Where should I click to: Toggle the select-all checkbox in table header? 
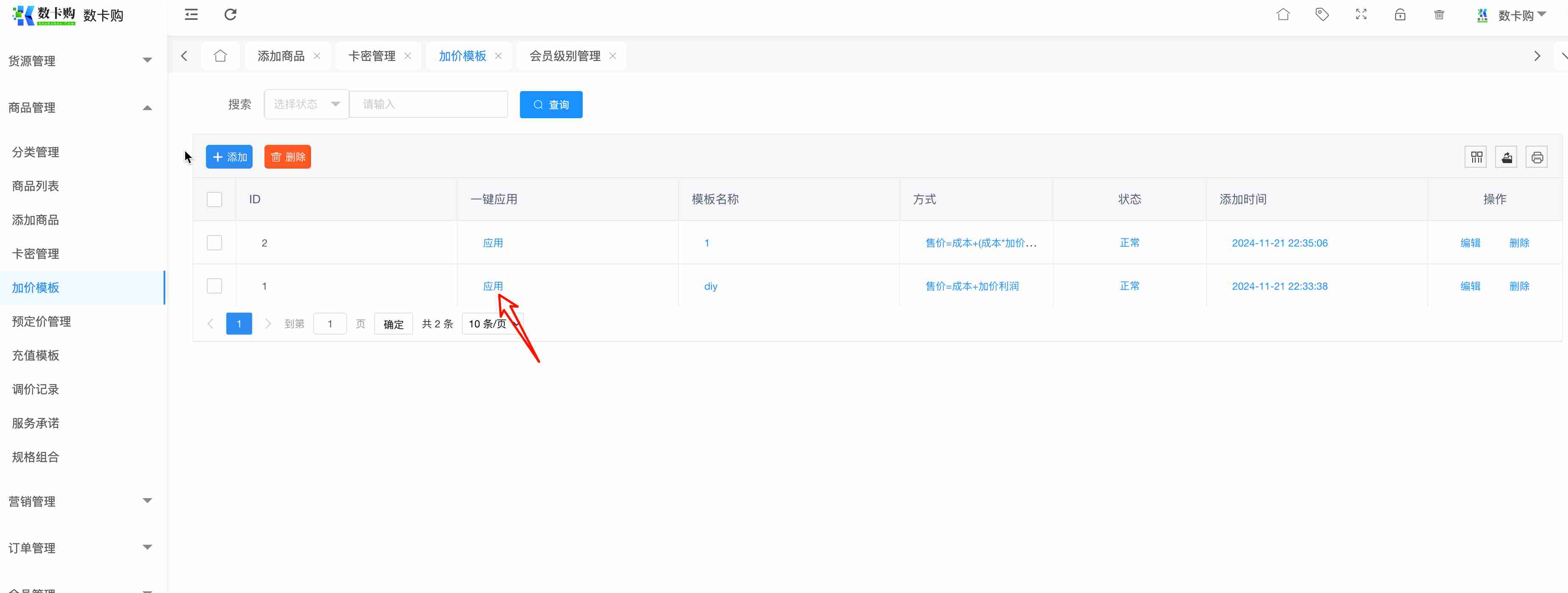tap(214, 200)
